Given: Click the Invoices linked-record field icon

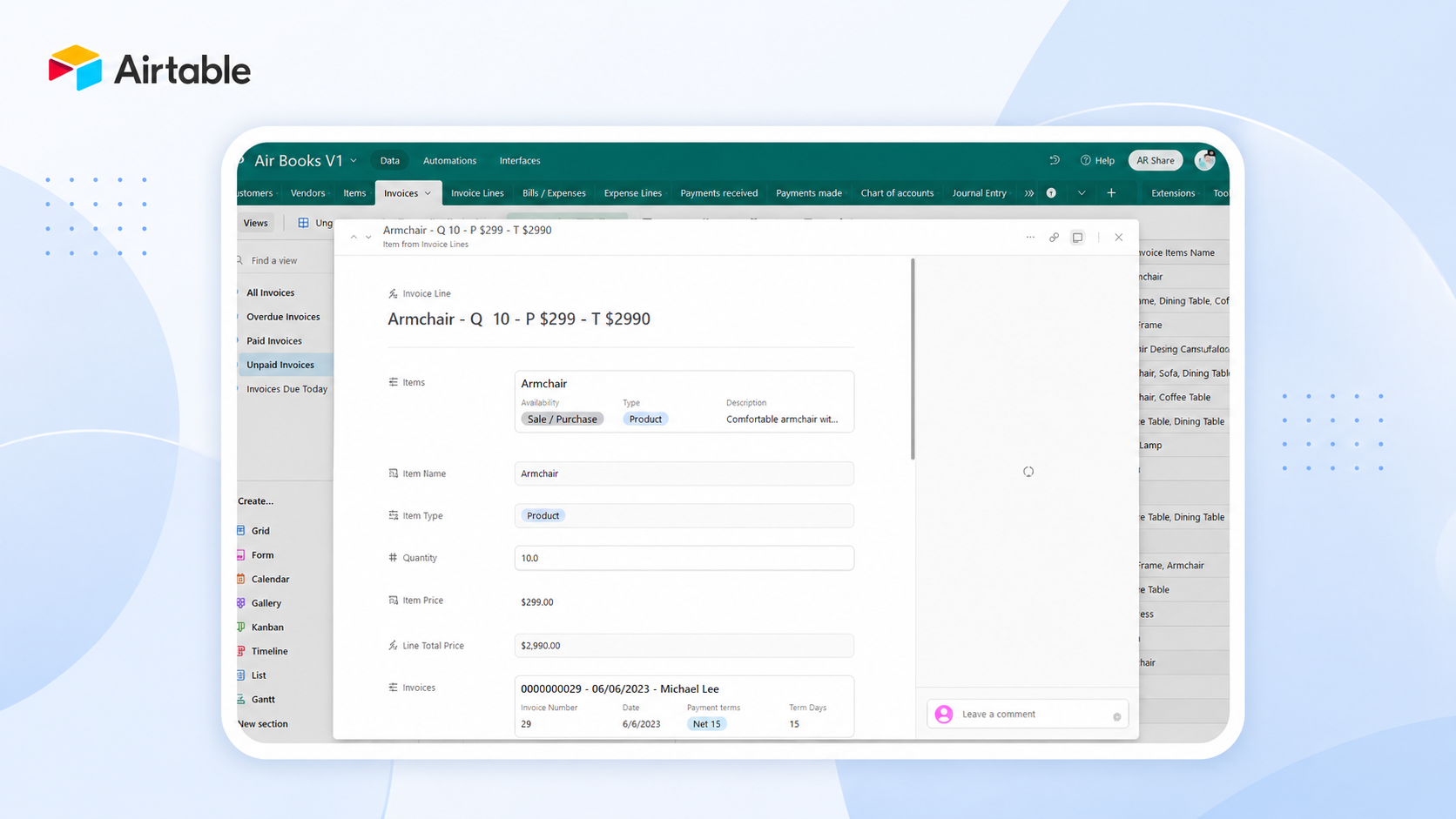Looking at the screenshot, I should 393,688.
